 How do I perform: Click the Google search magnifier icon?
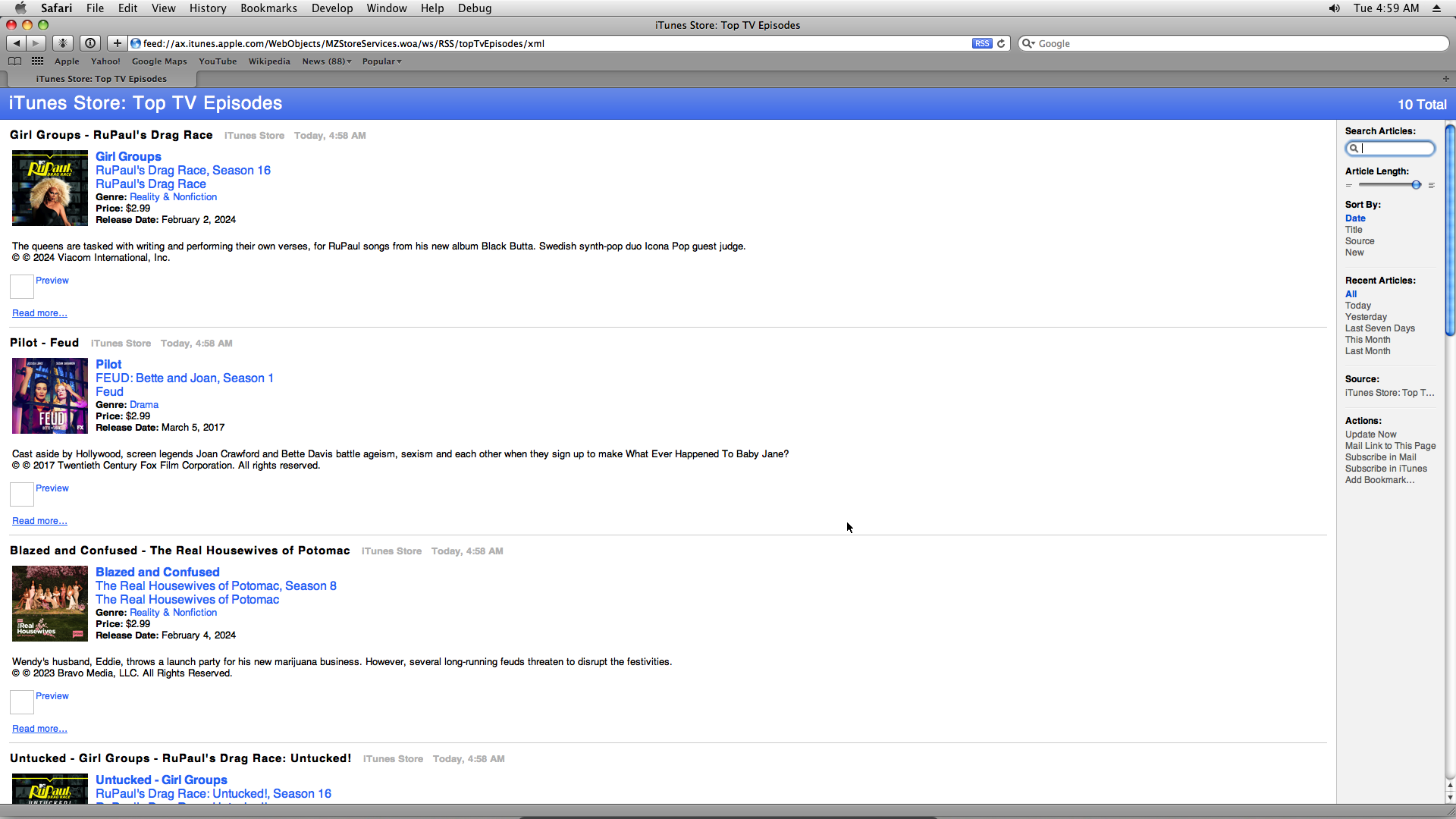1028,43
